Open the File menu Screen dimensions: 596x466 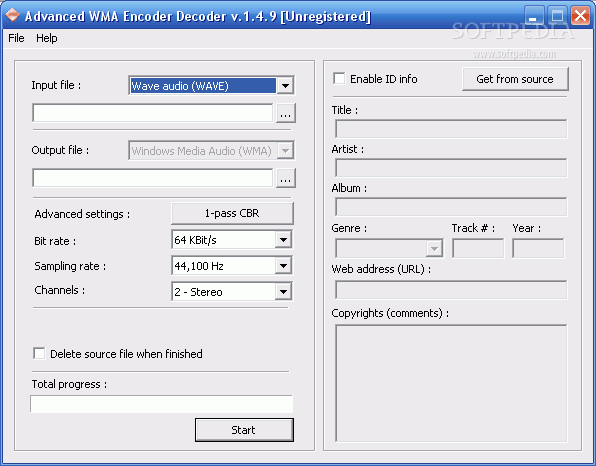click(x=16, y=38)
